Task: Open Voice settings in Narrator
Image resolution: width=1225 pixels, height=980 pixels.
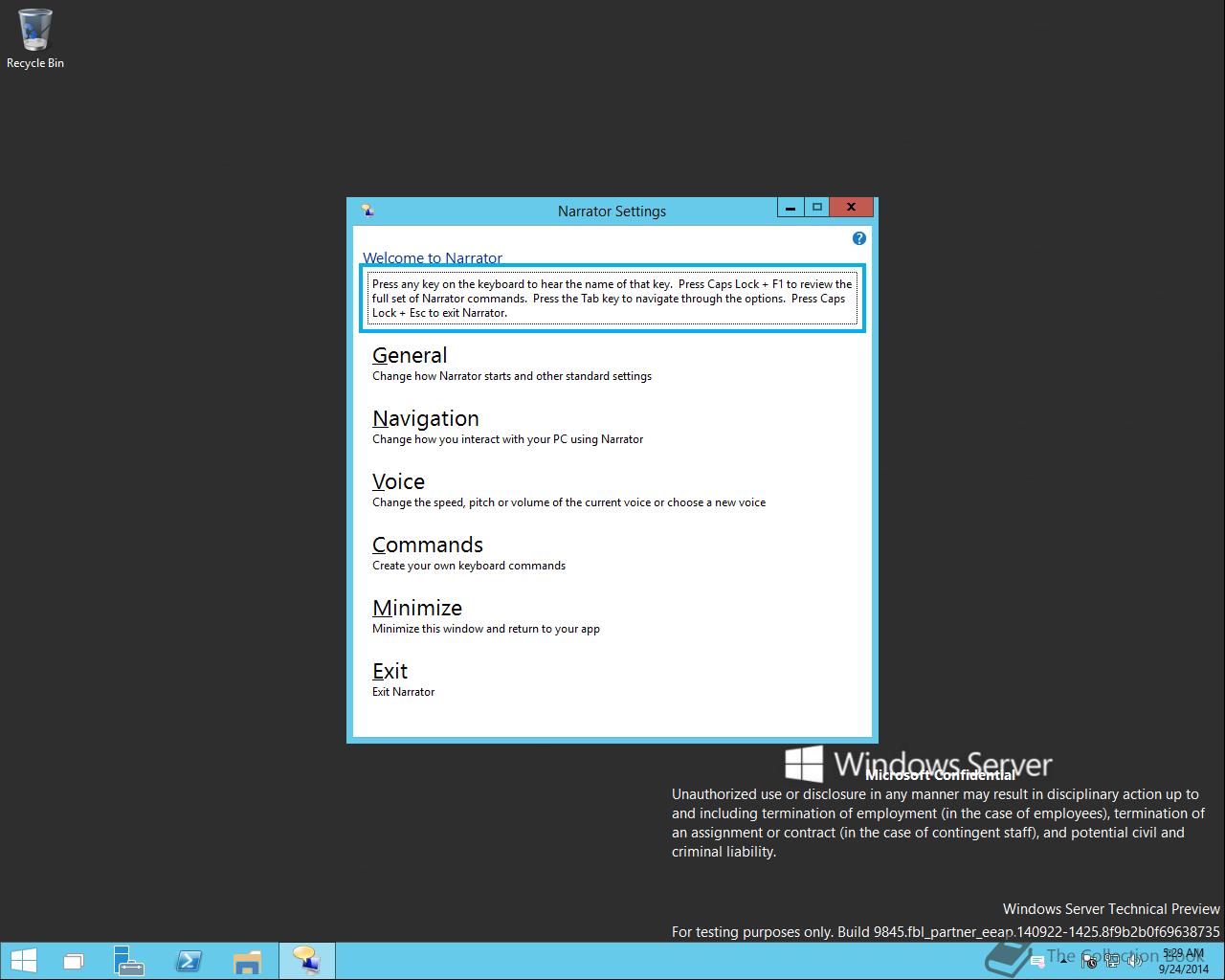Action: click(398, 481)
